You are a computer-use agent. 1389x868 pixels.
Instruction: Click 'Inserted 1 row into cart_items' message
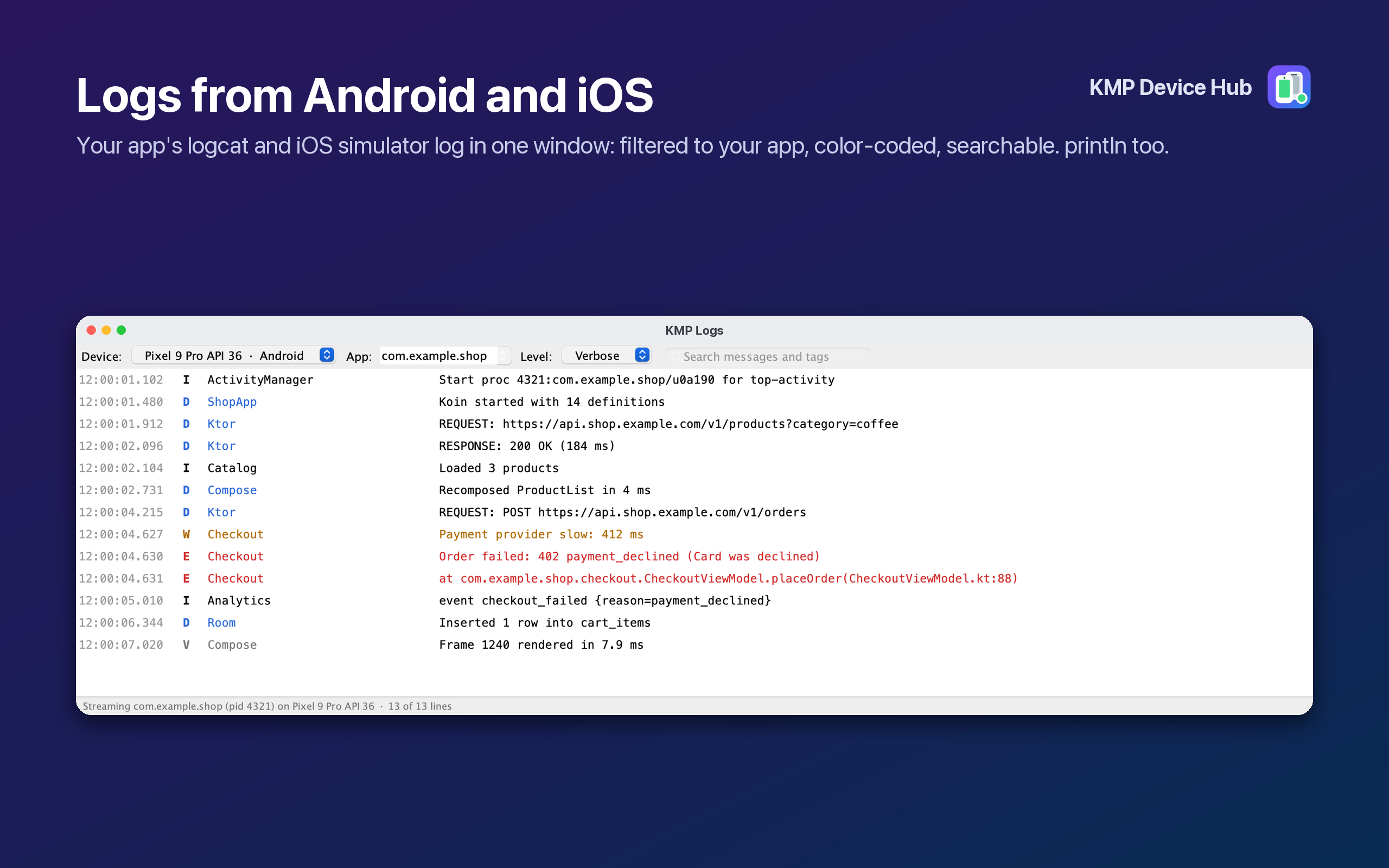point(545,623)
